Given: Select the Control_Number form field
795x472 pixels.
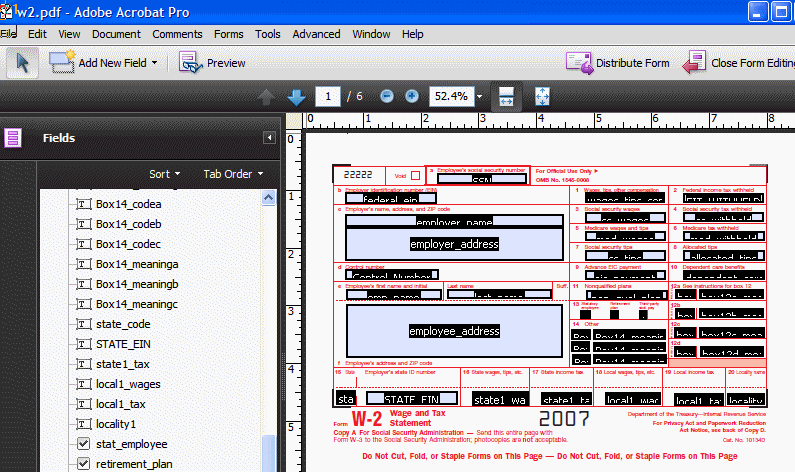Looking at the screenshot, I should pyautogui.click(x=392, y=275).
